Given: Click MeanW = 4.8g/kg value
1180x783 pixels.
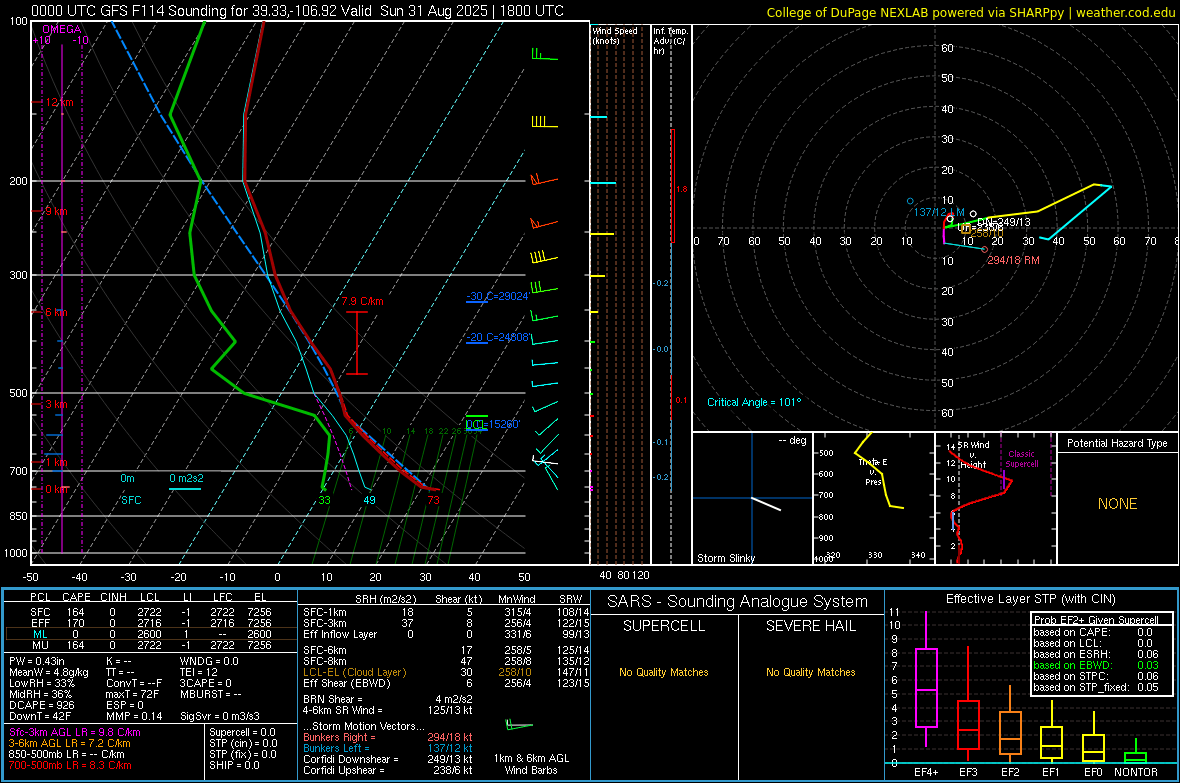Looking at the screenshot, I should pos(48,672).
